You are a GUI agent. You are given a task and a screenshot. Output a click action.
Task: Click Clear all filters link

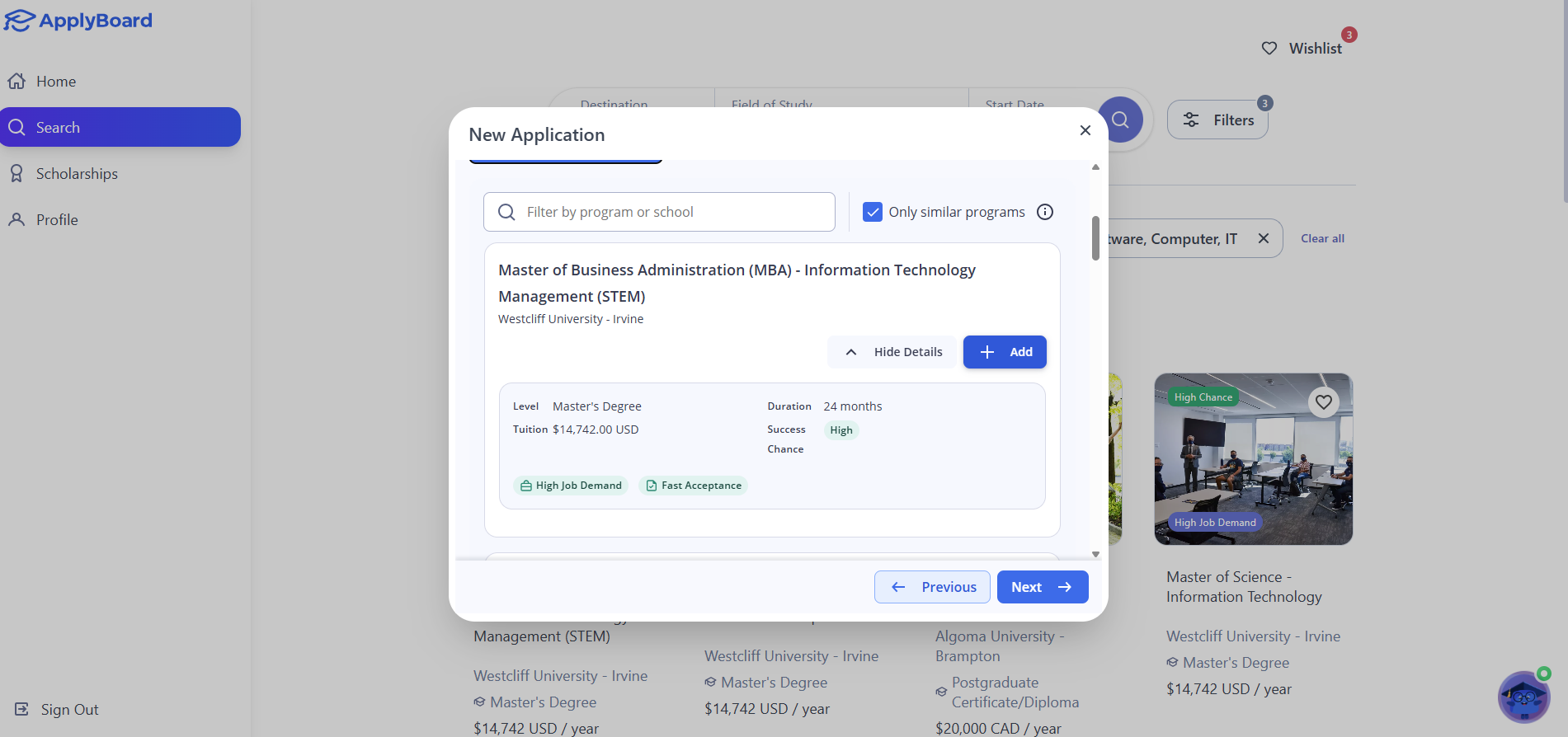pos(1322,238)
